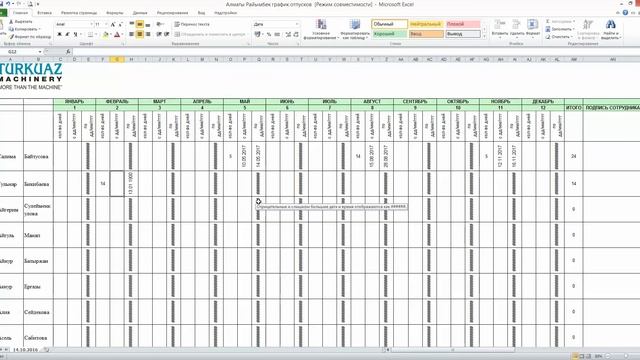Click the text orientation icon
Viewport: 640px width, 360px height.
coord(160,24)
